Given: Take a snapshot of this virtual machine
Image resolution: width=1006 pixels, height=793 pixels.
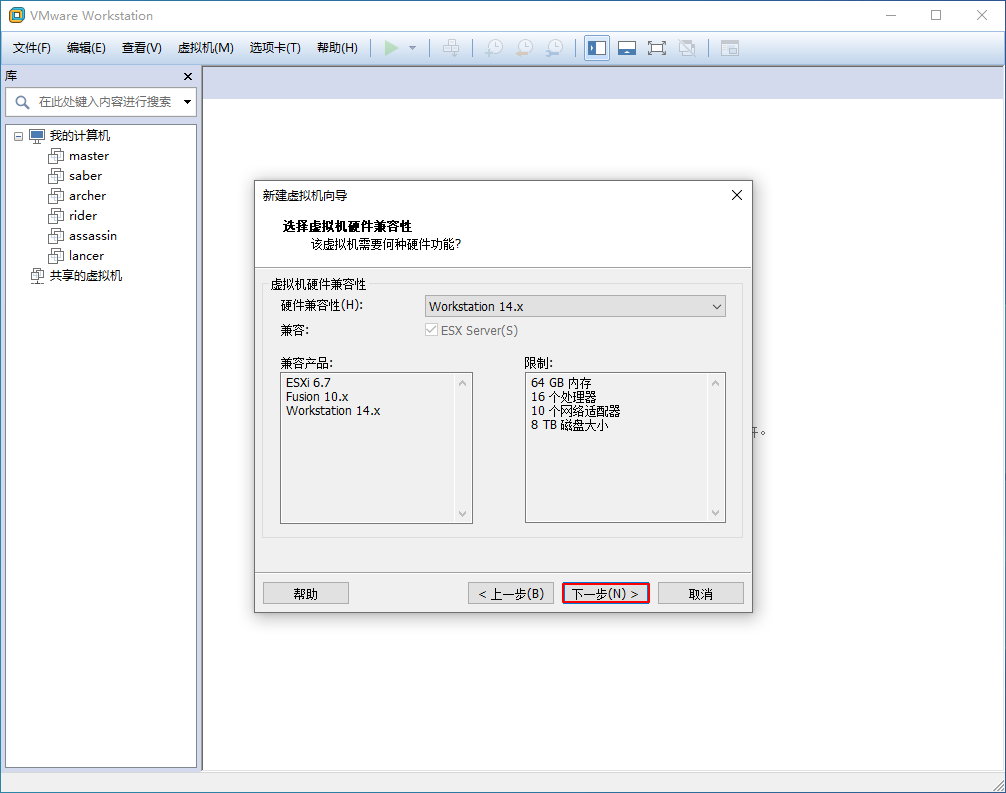Looking at the screenshot, I should coord(493,47).
